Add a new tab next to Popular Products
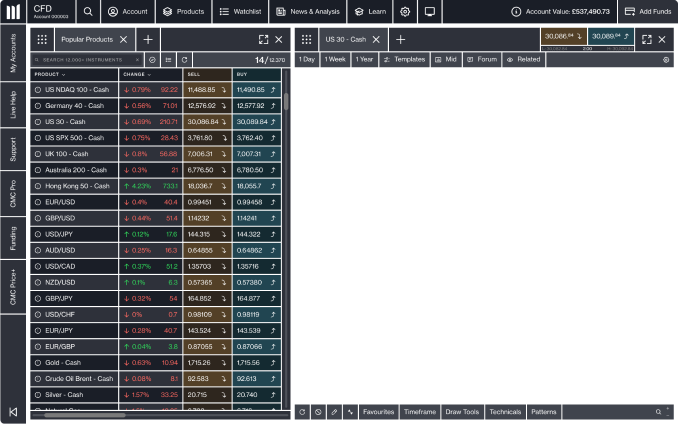 tap(148, 39)
